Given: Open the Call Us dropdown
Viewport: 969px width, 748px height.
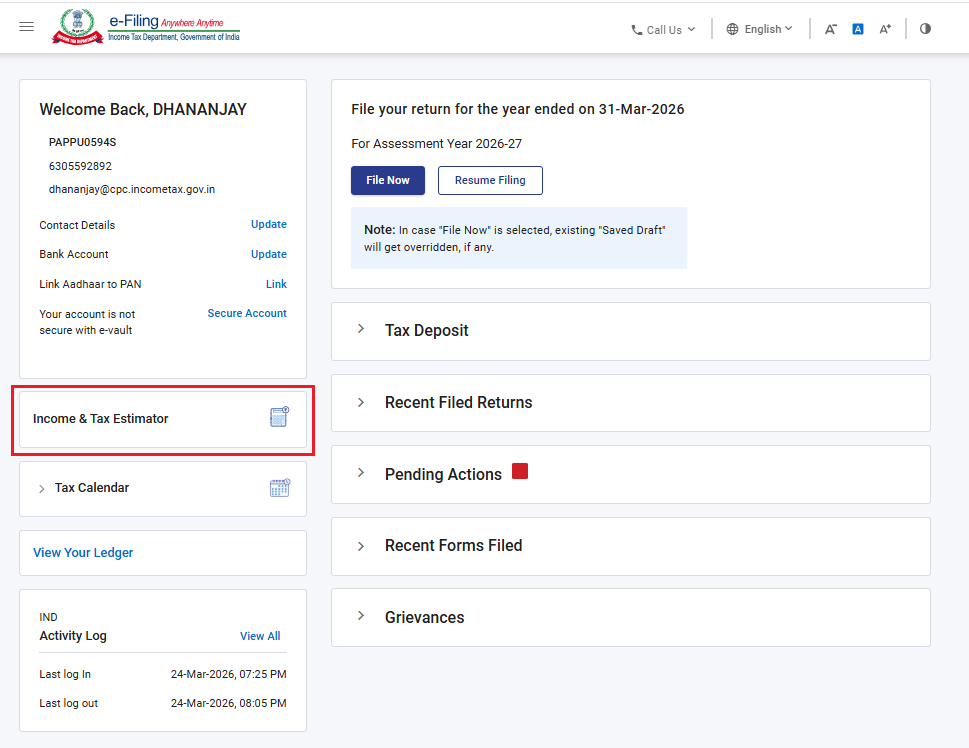Looking at the screenshot, I should 664,30.
